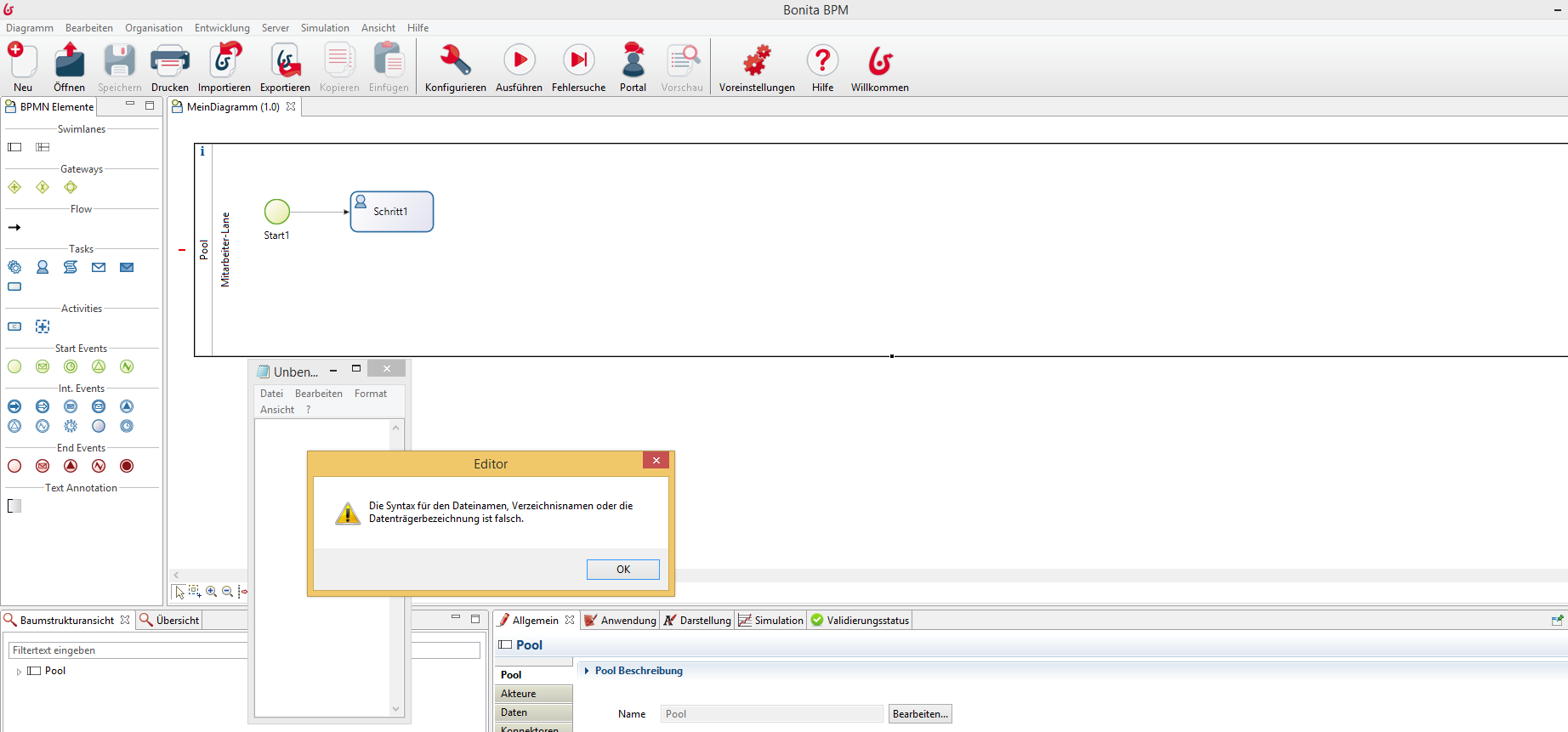Image resolution: width=1568 pixels, height=732 pixels.
Task: Select the Daten side tab
Action: [x=533, y=712]
